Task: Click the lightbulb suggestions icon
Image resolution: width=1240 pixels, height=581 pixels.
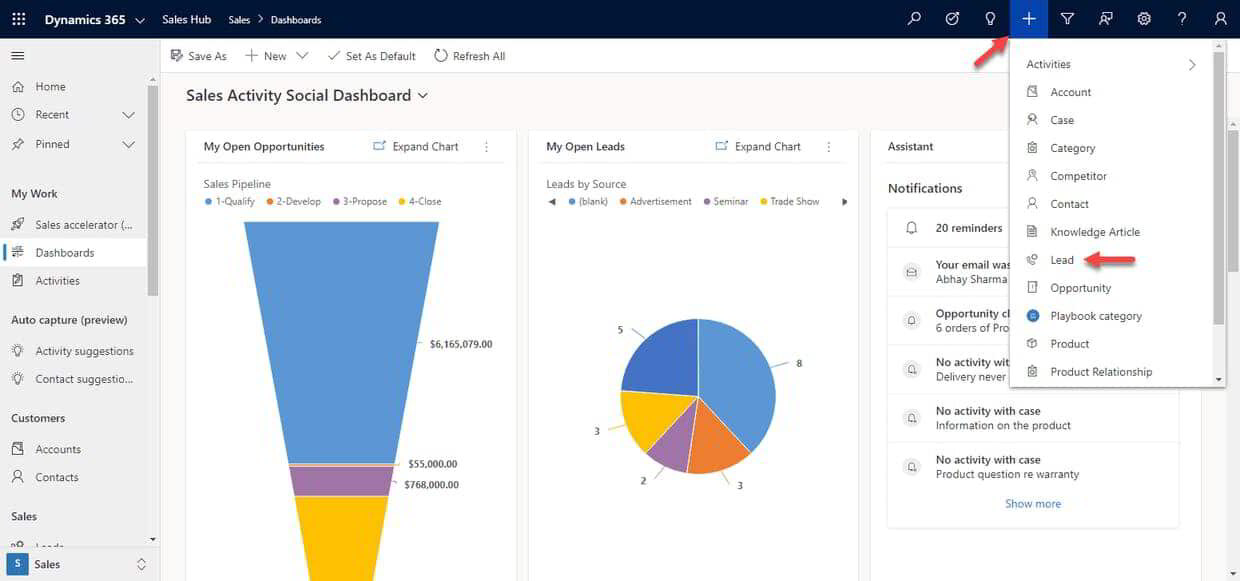Action: pyautogui.click(x=990, y=18)
